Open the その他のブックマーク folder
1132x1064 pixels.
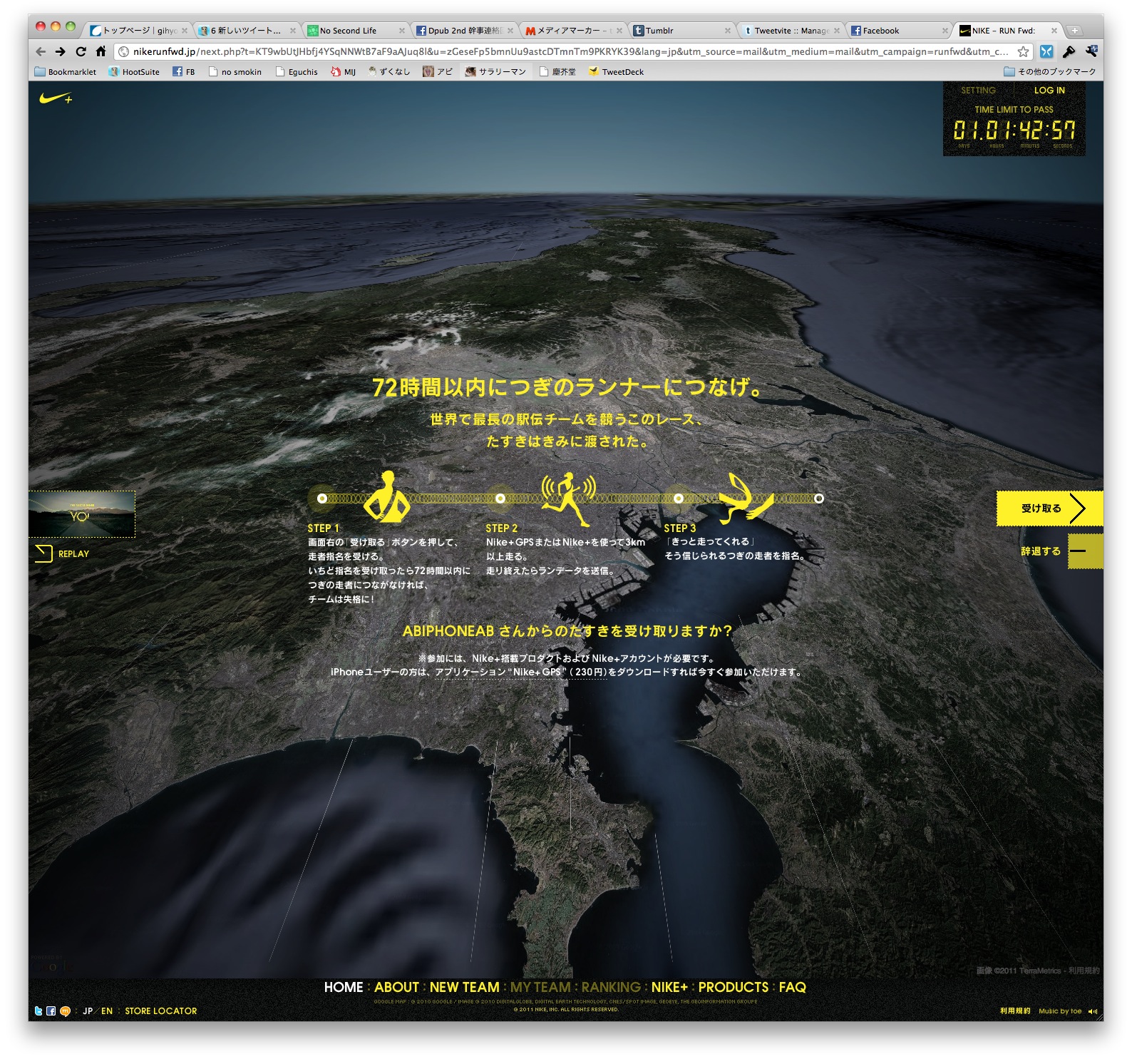point(1049,71)
